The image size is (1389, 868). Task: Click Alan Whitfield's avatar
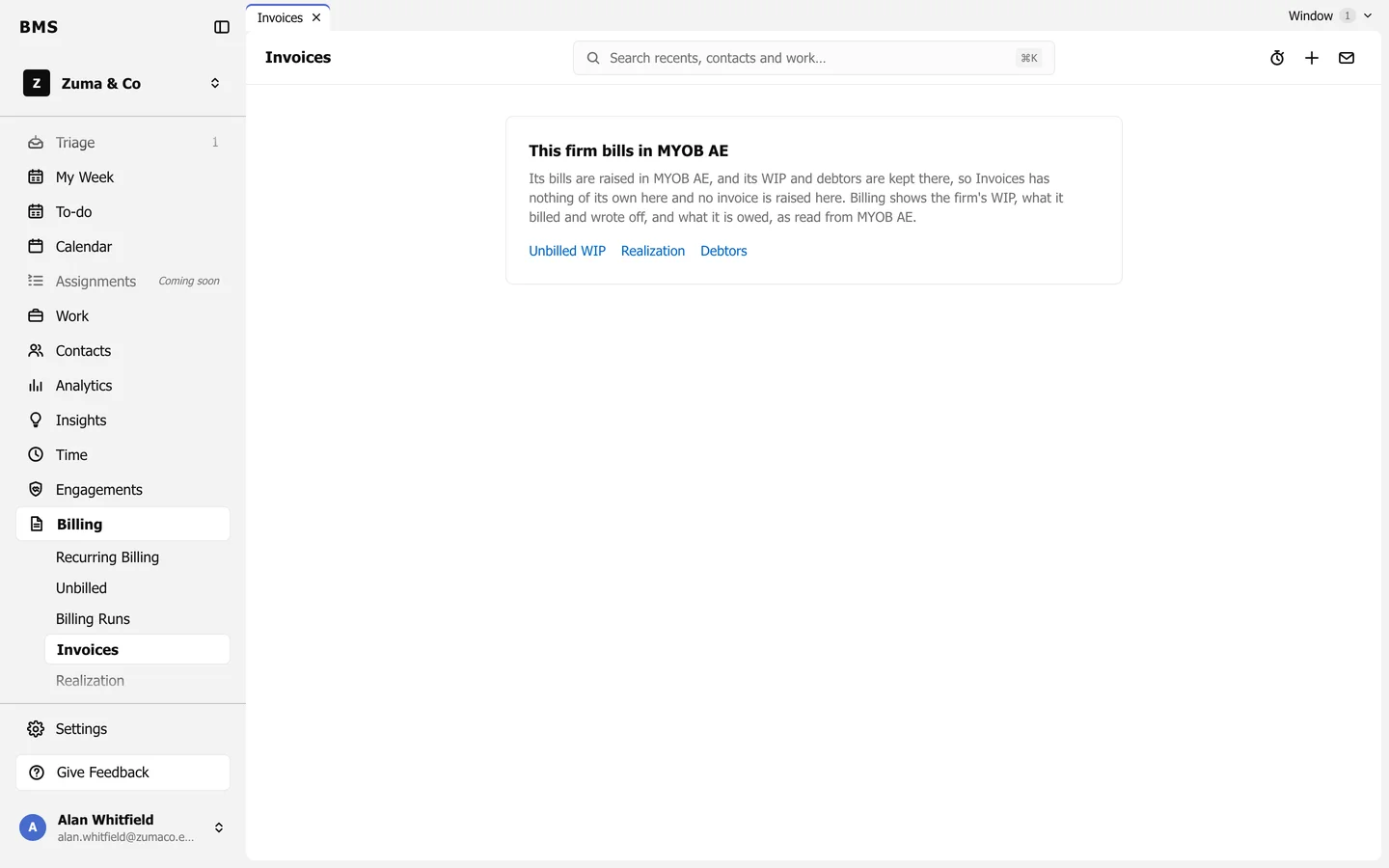click(x=33, y=827)
